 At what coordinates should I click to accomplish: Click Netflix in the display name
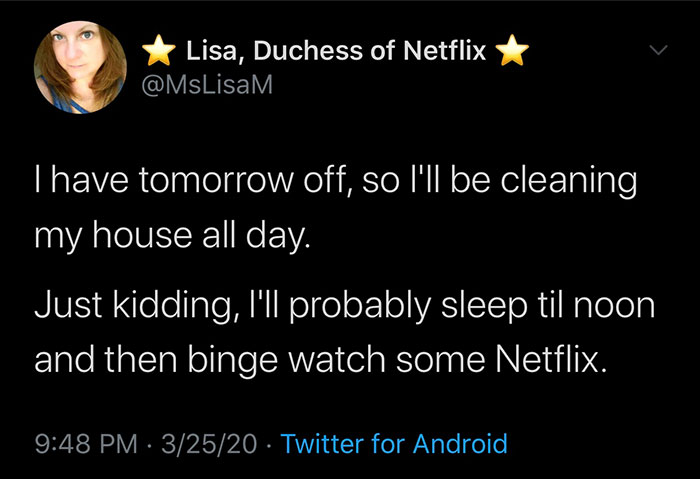click(444, 50)
